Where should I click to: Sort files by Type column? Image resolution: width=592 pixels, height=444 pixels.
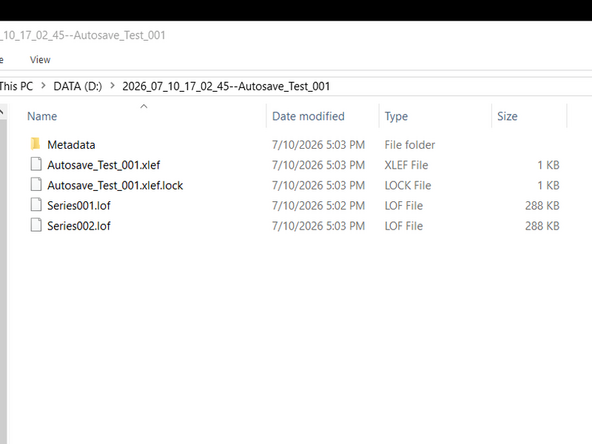396,116
